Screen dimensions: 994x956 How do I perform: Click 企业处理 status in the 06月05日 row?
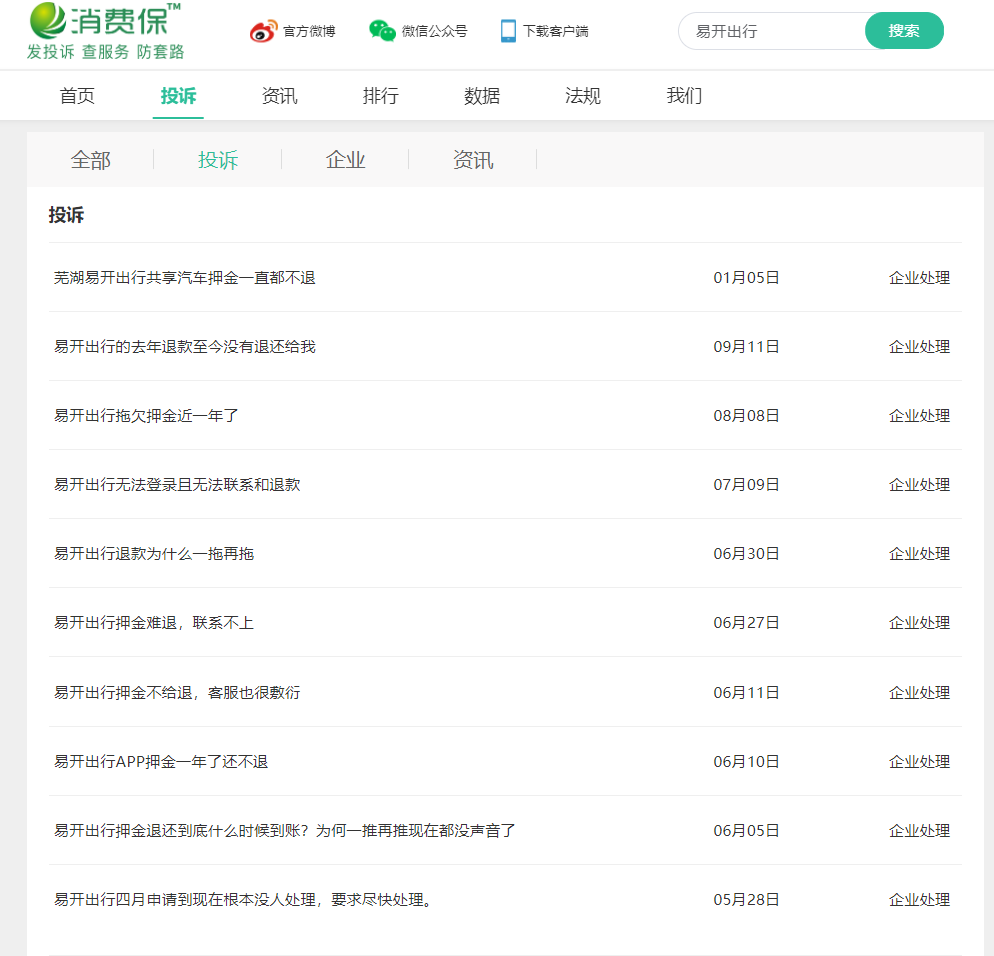[x=919, y=831]
